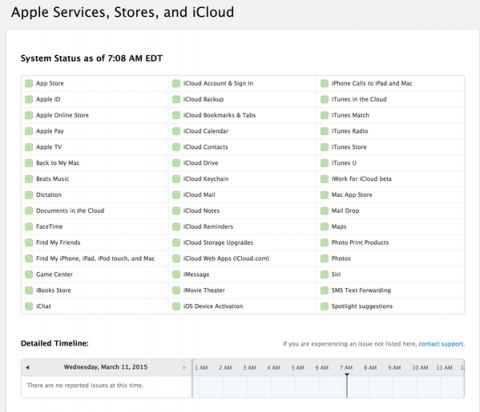Click the iCloud Backup green status square
This screenshot has width=480, height=412.
point(176,99)
